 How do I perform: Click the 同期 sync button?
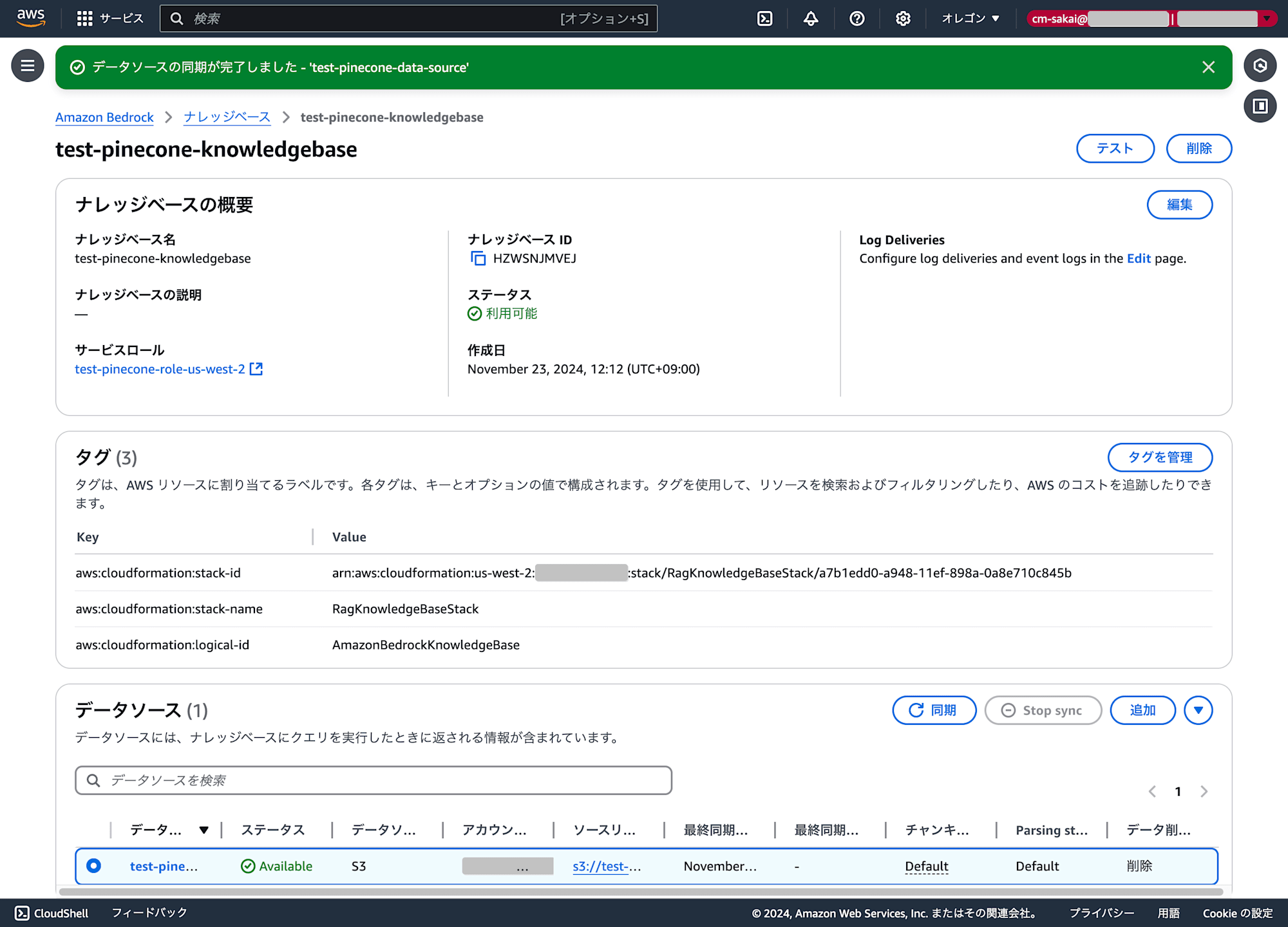[934, 710]
